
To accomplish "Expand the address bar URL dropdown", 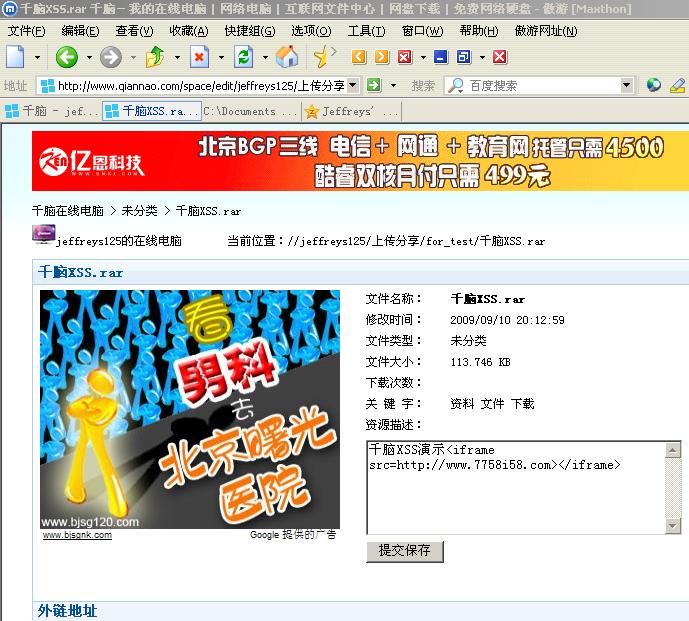I will (x=353, y=86).
